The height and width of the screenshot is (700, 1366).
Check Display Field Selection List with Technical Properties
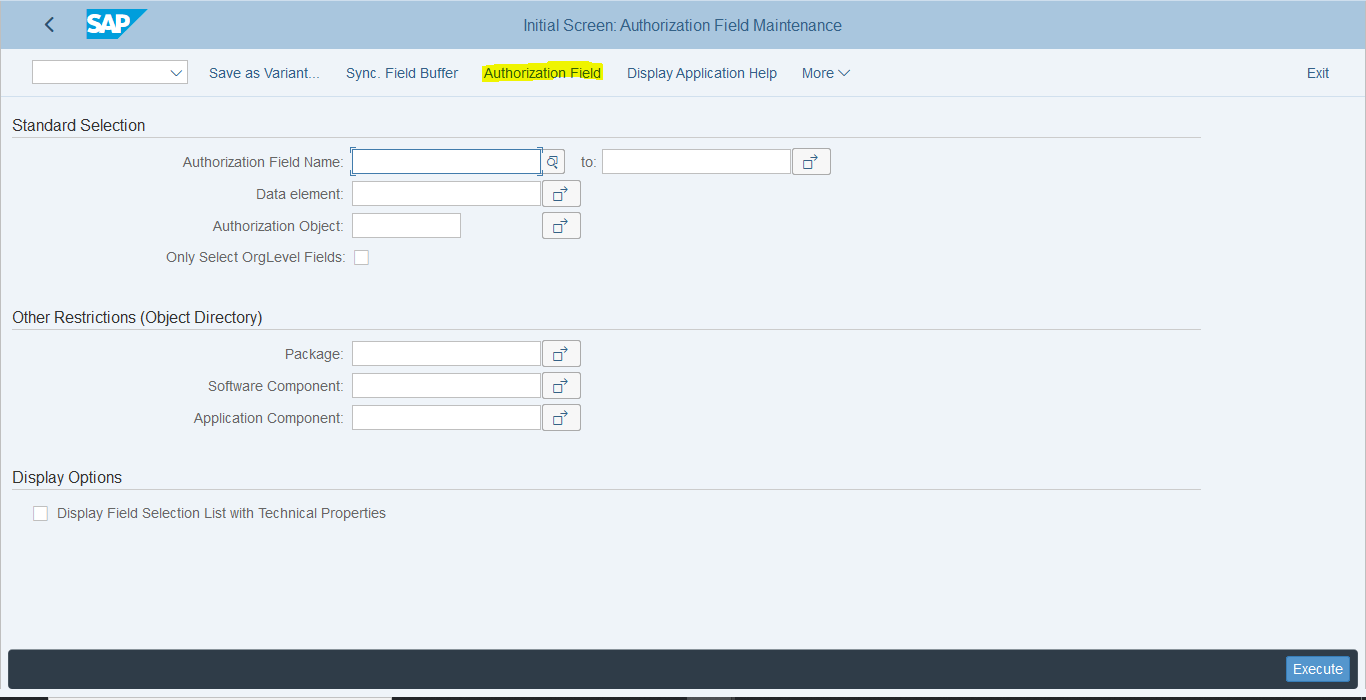point(40,513)
